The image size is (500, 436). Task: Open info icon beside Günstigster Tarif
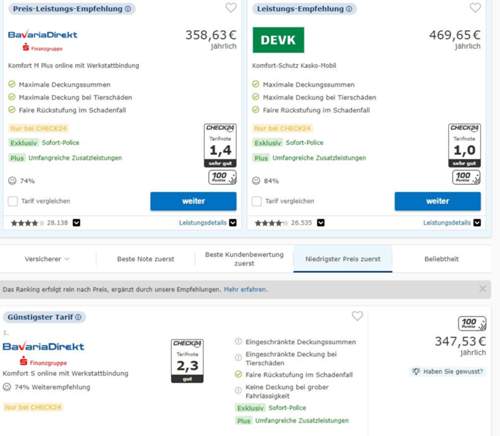tap(78, 317)
